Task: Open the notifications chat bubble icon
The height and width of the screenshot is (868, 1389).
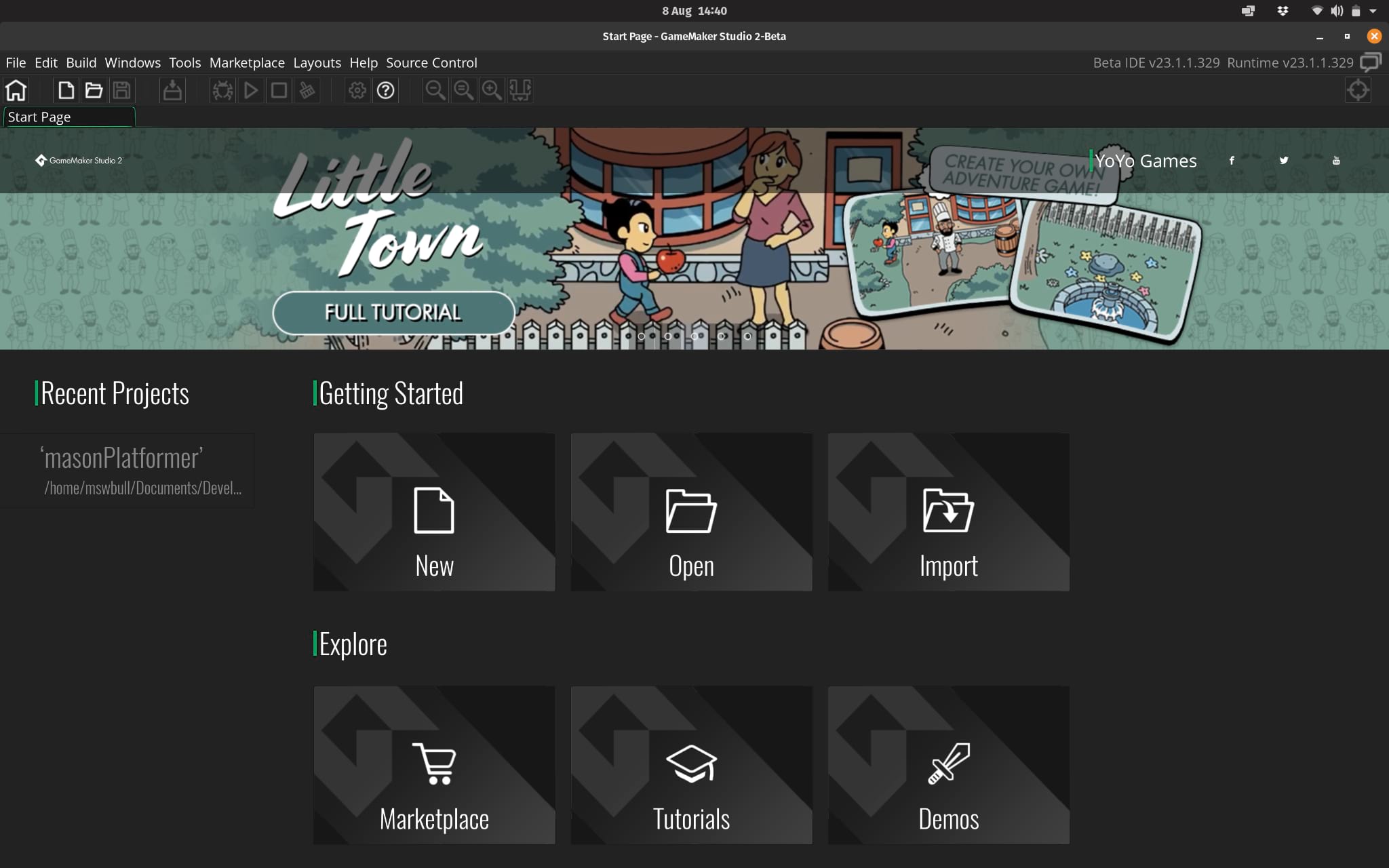Action: 1371,62
